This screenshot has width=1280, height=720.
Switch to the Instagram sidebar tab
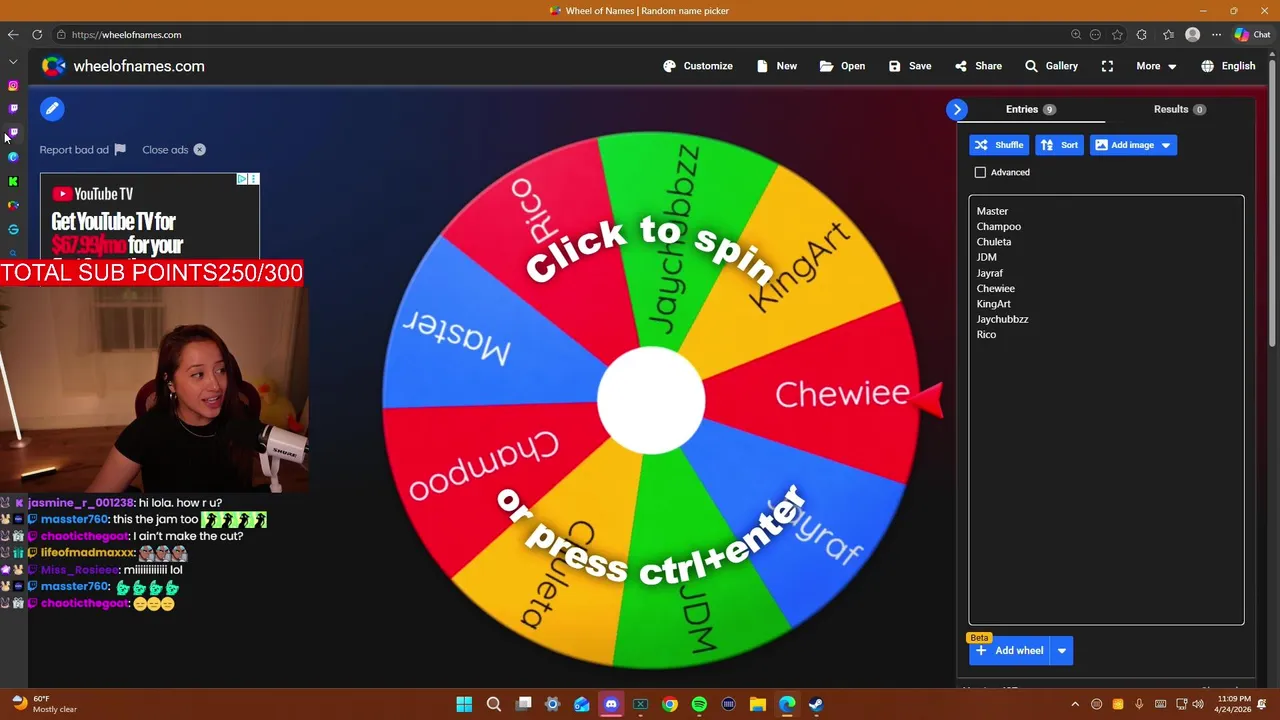13,86
